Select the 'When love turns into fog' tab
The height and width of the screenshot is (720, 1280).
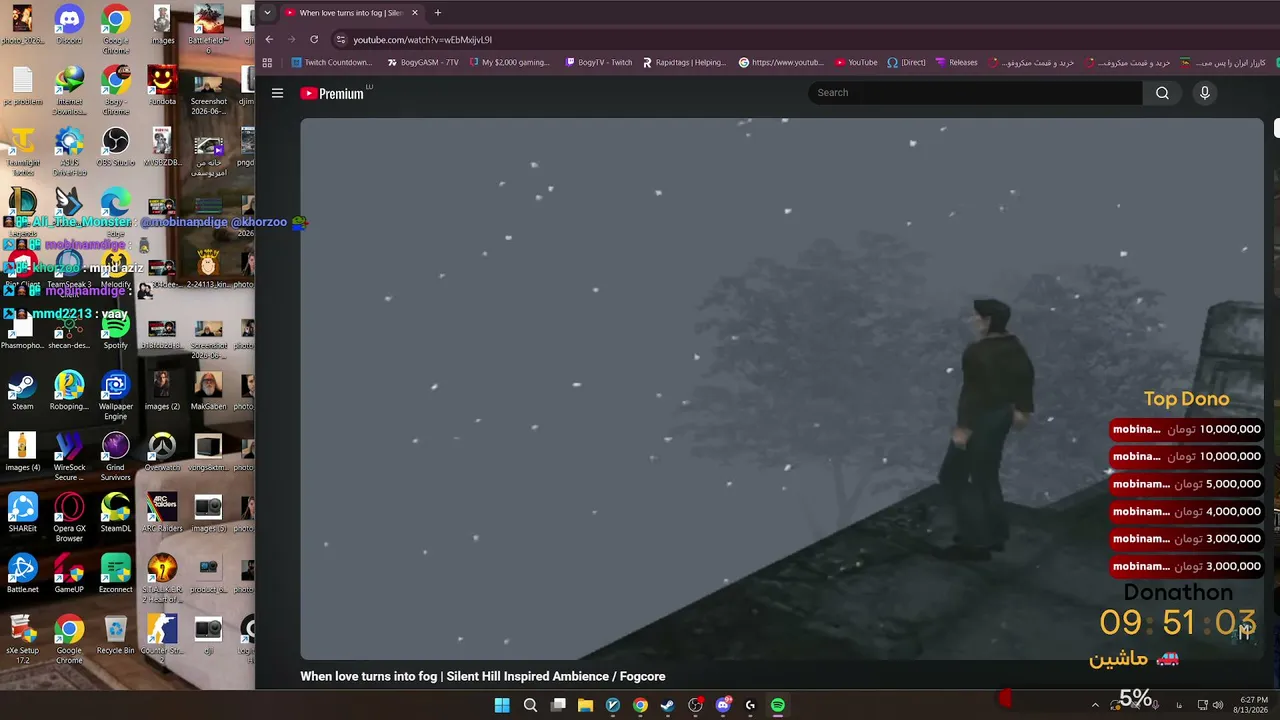coord(350,13)
